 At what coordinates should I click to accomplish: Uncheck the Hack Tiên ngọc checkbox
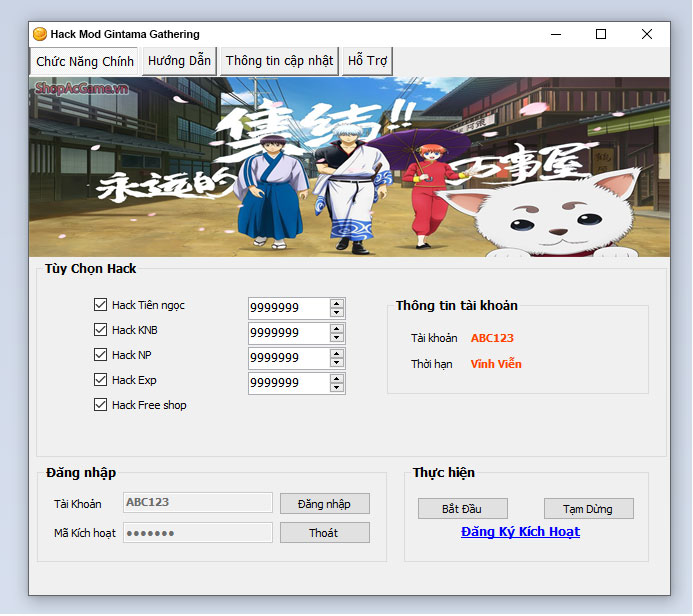pyautogui.click(x=100, y=304)
